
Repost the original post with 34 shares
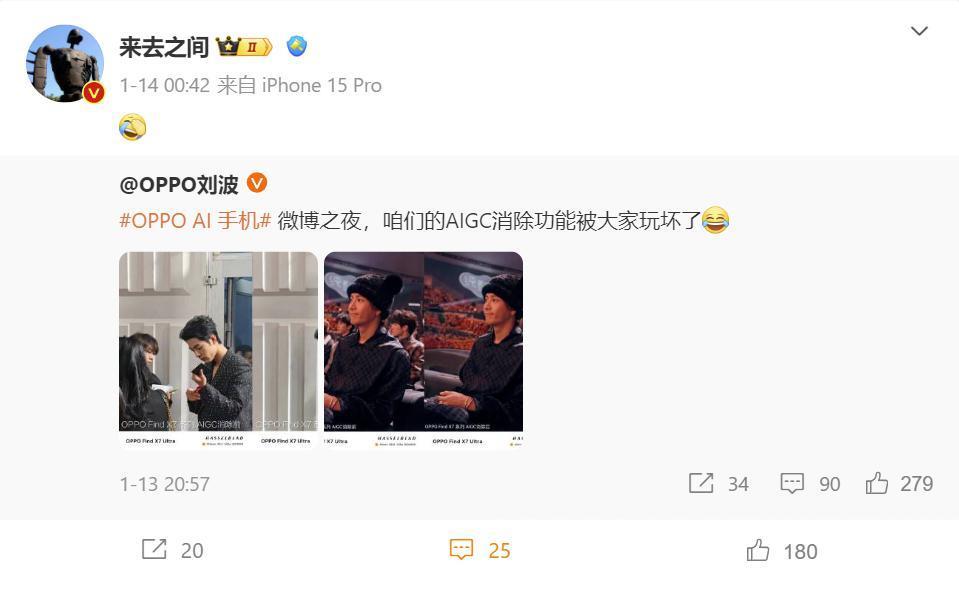[718, 483]
